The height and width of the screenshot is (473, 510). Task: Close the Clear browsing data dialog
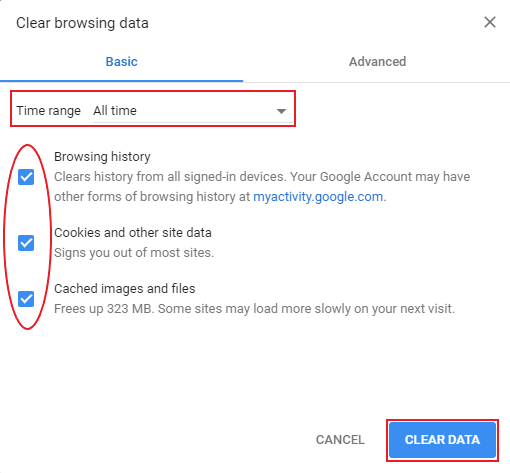pyautogui.click(x=490, y=22)
